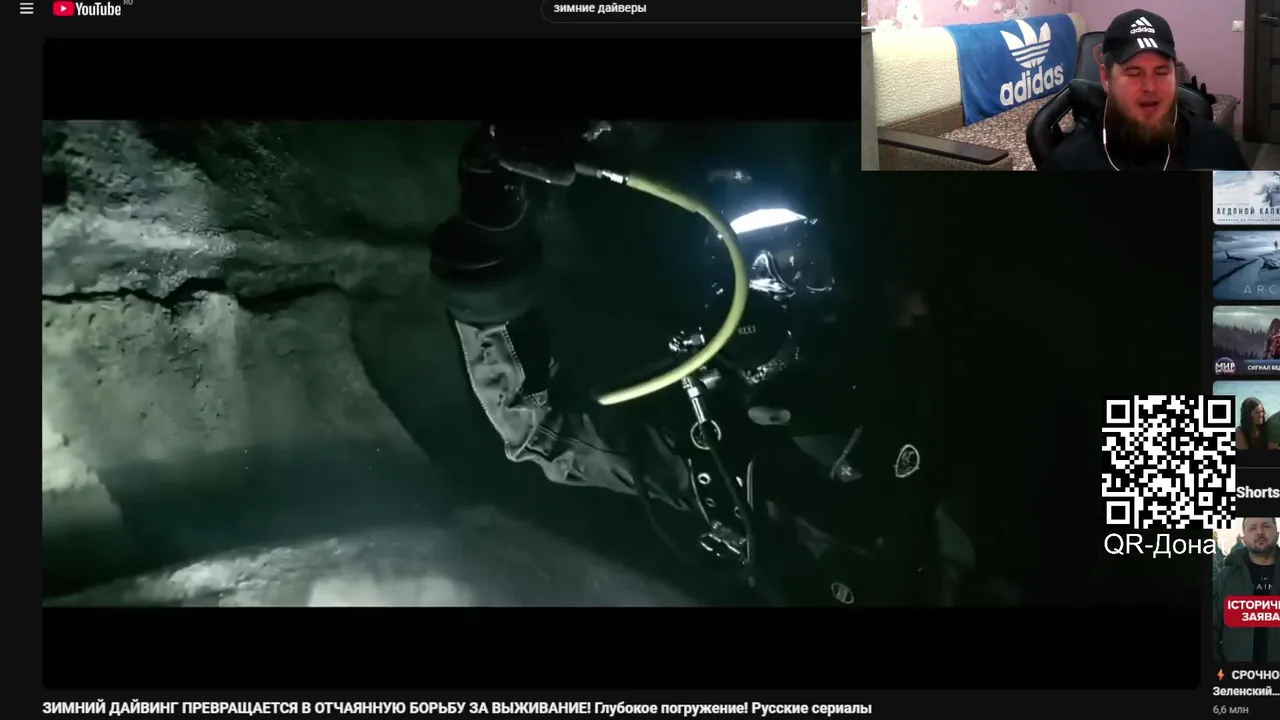
Task: Go to YouTube home via the logo
Action: coord(87,9)
